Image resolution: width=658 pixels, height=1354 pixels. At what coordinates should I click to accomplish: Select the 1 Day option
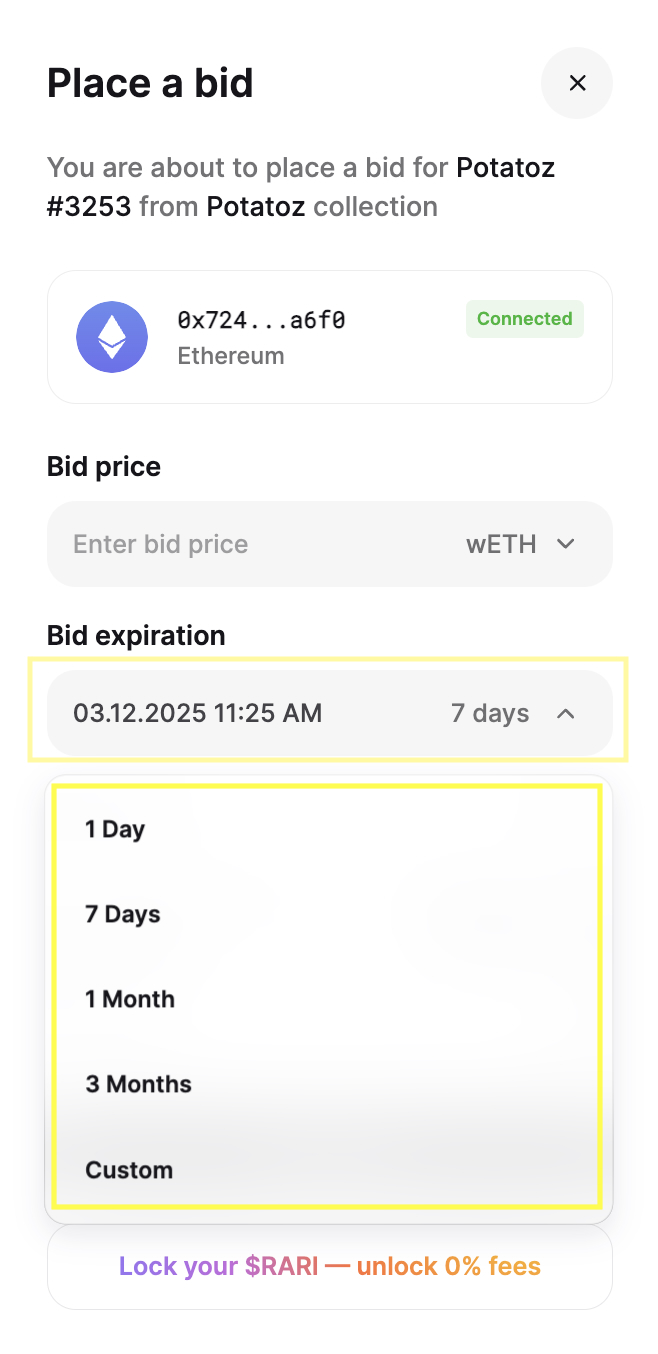click(x=329, y=829)
